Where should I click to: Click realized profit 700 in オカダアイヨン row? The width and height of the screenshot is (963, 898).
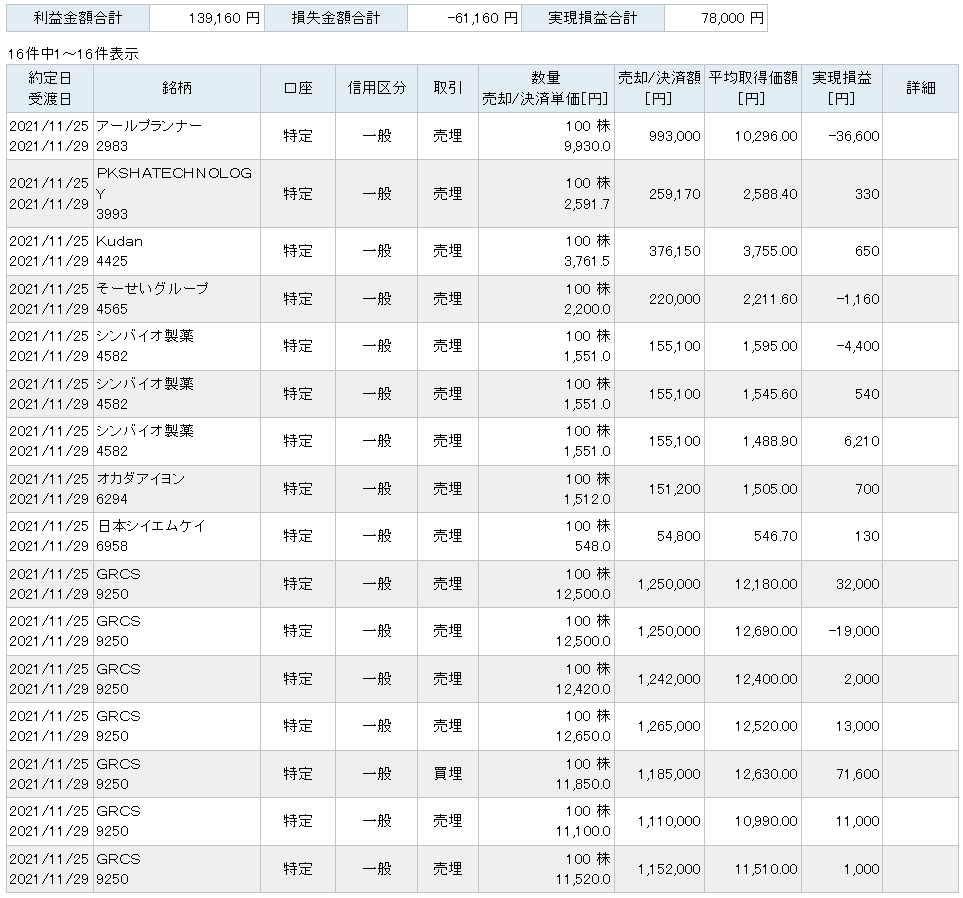point(867,490)
